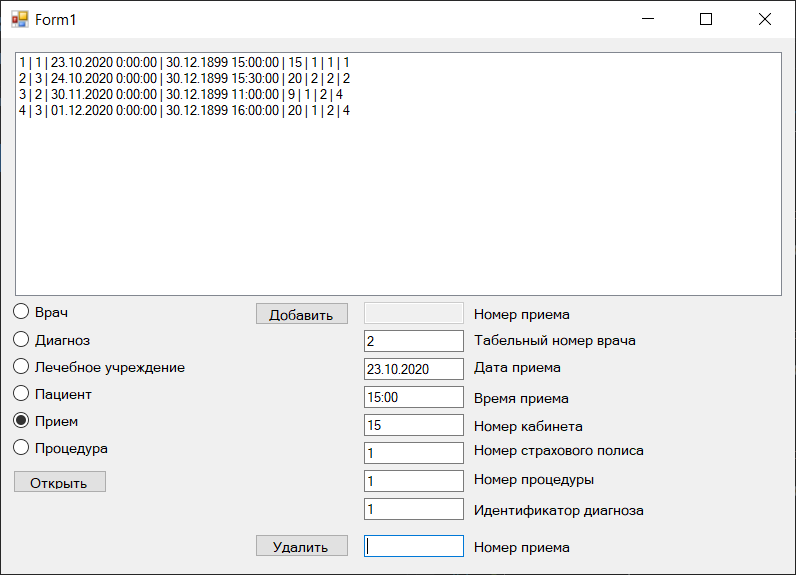
Task: Focus the disabled Номер приема field beside Добавить
Action: [x=414, y=313]
